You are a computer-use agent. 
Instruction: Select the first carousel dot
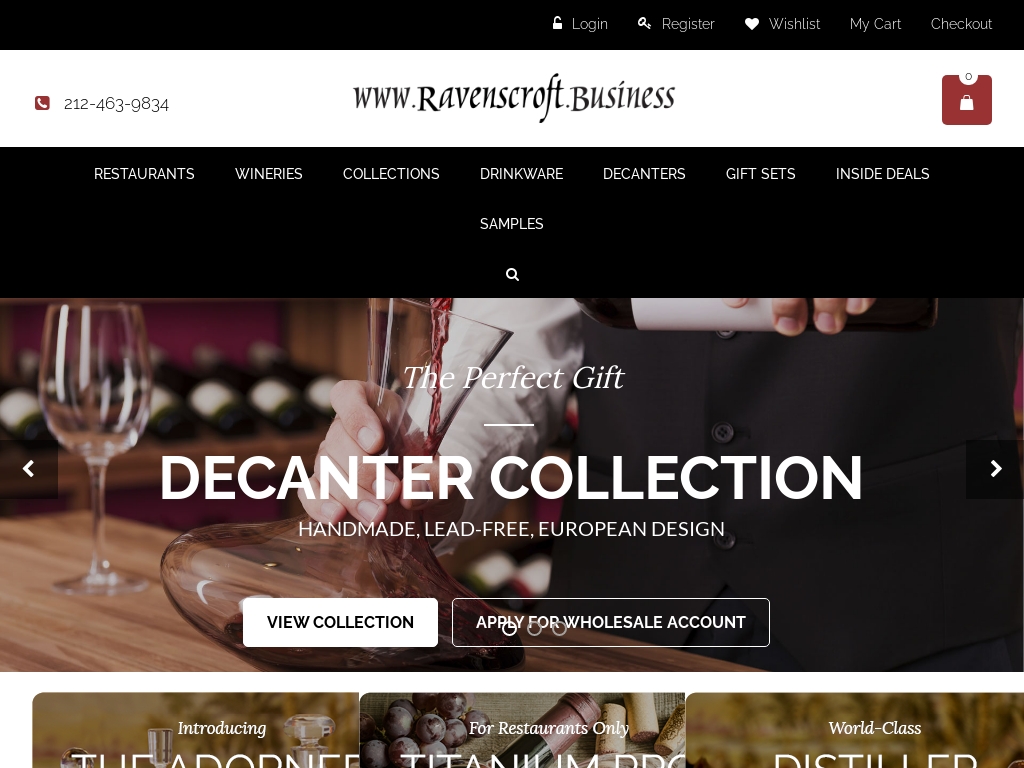pyautogui.click(x=509, y=628)
